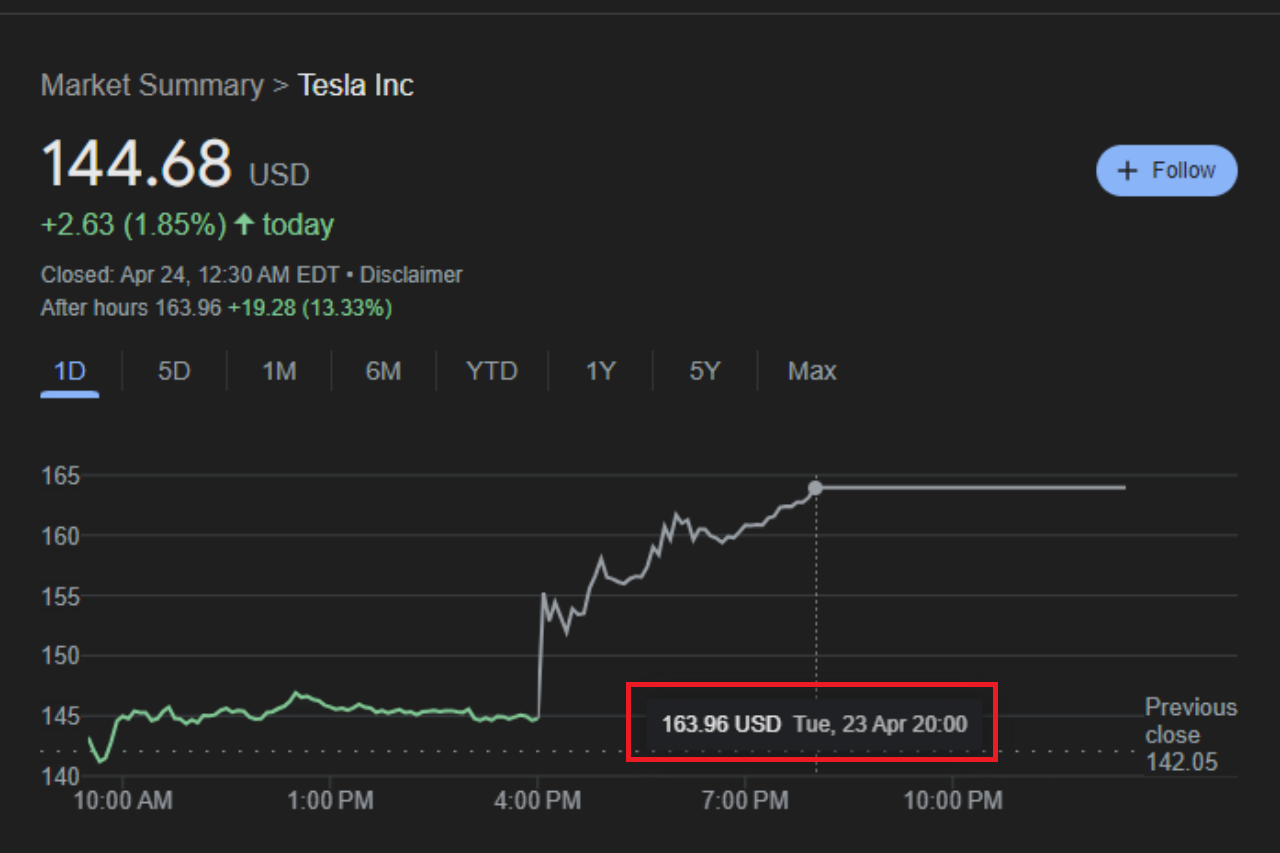Click the 4:00 PM time axis label
The width and height of the screenshot is (1280, 853).
(x=538, y=800)
